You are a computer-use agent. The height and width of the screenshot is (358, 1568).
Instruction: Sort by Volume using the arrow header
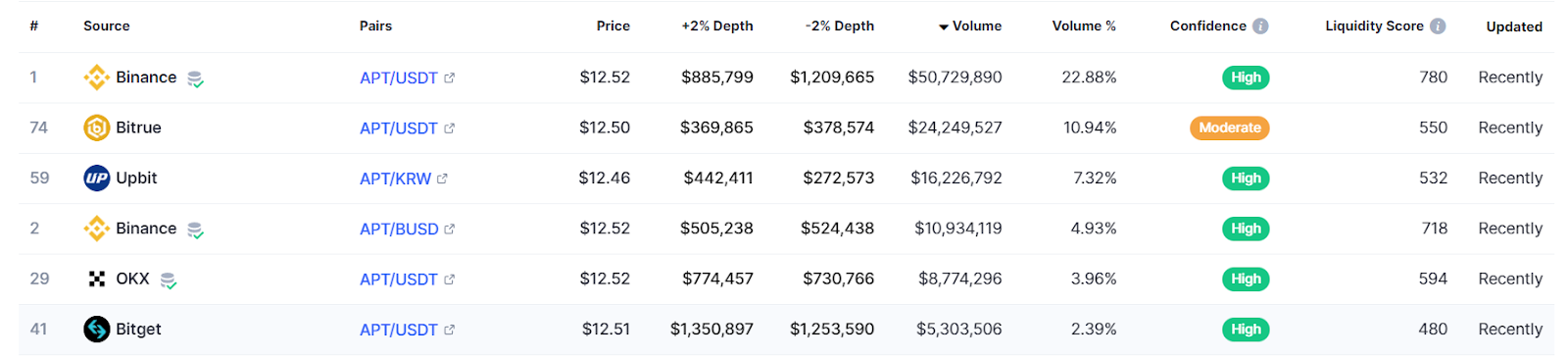pos(970,26)
